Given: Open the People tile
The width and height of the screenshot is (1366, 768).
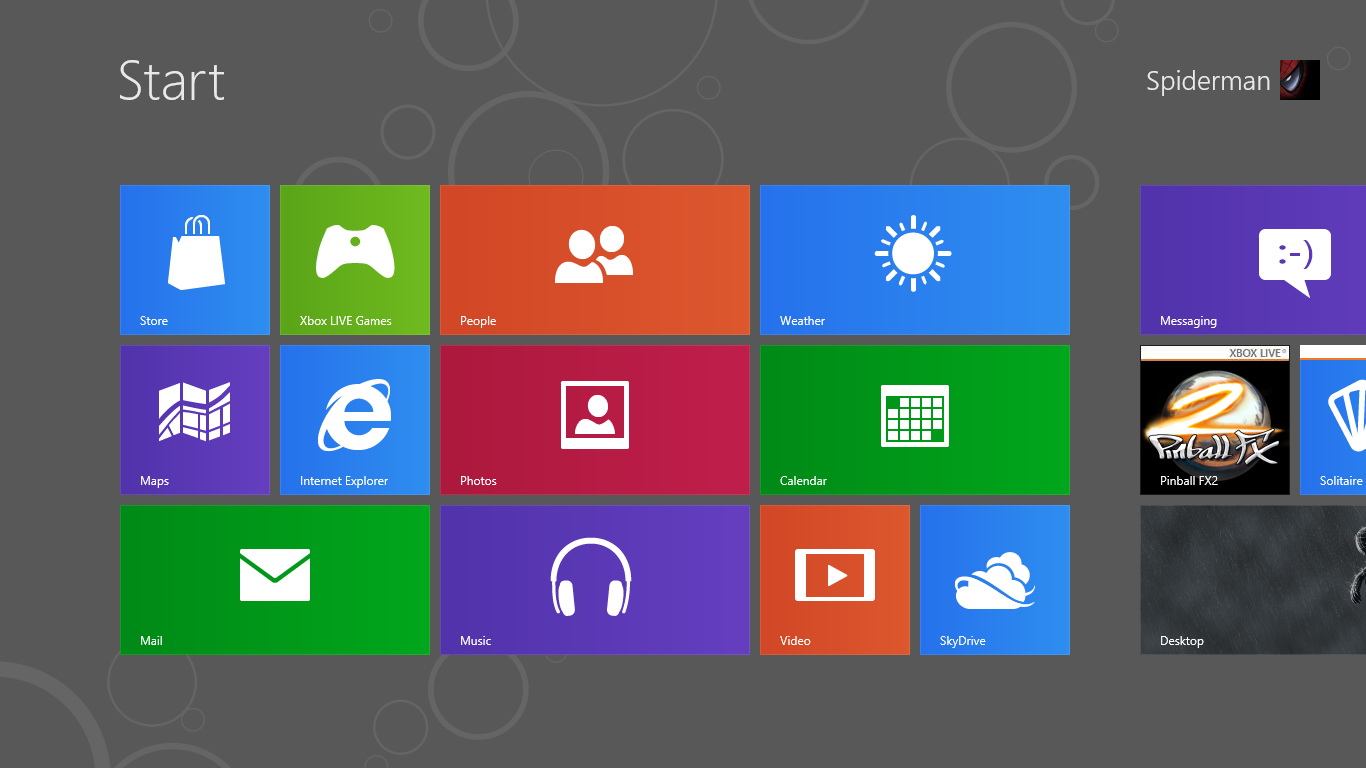Looking at the screenshot, I should pos(595,260).
